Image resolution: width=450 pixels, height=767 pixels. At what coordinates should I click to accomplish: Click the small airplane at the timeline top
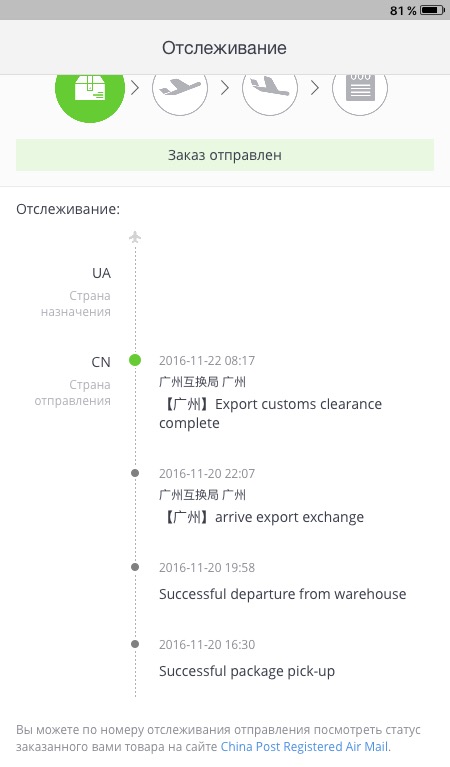point(135,237)
